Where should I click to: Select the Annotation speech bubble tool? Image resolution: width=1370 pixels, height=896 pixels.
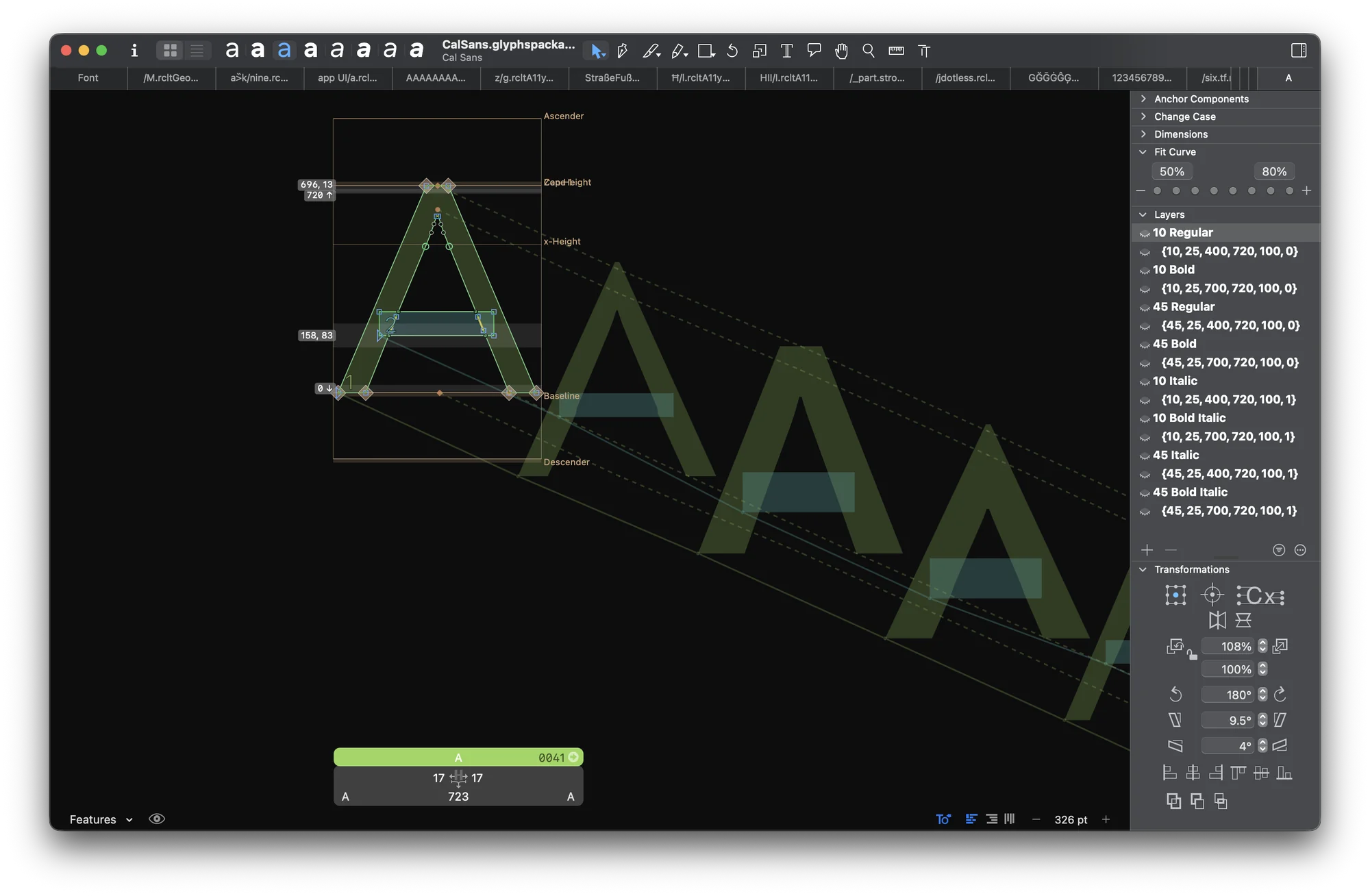click(x=814, y=51)
